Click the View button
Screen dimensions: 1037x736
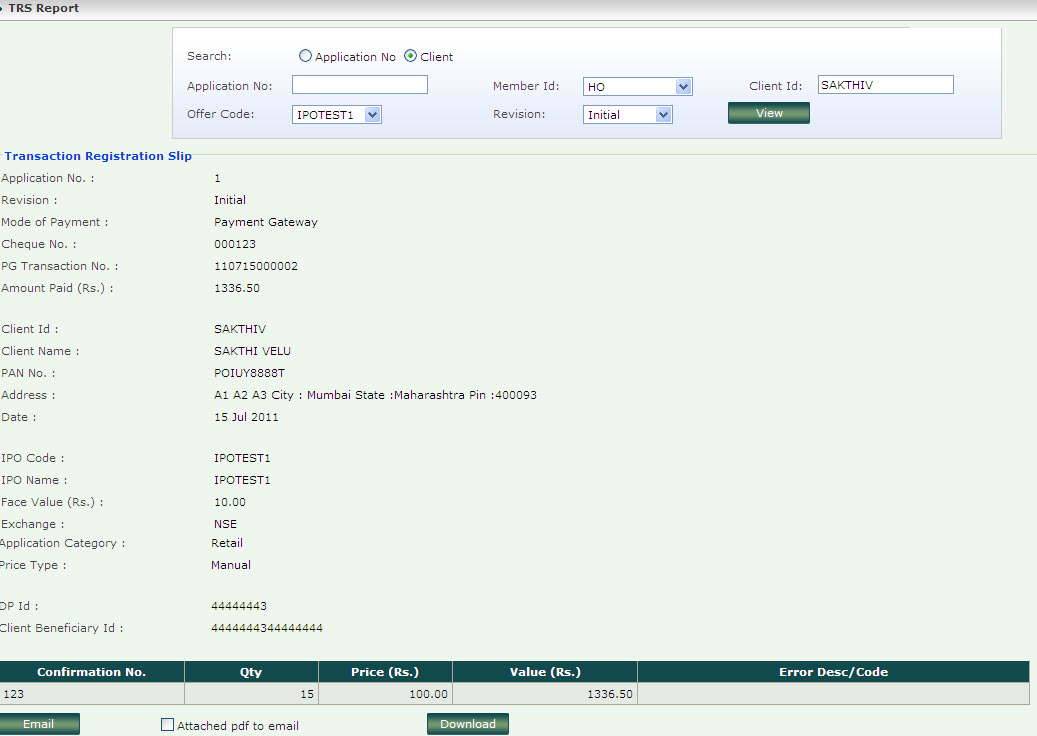coord(768,113)
